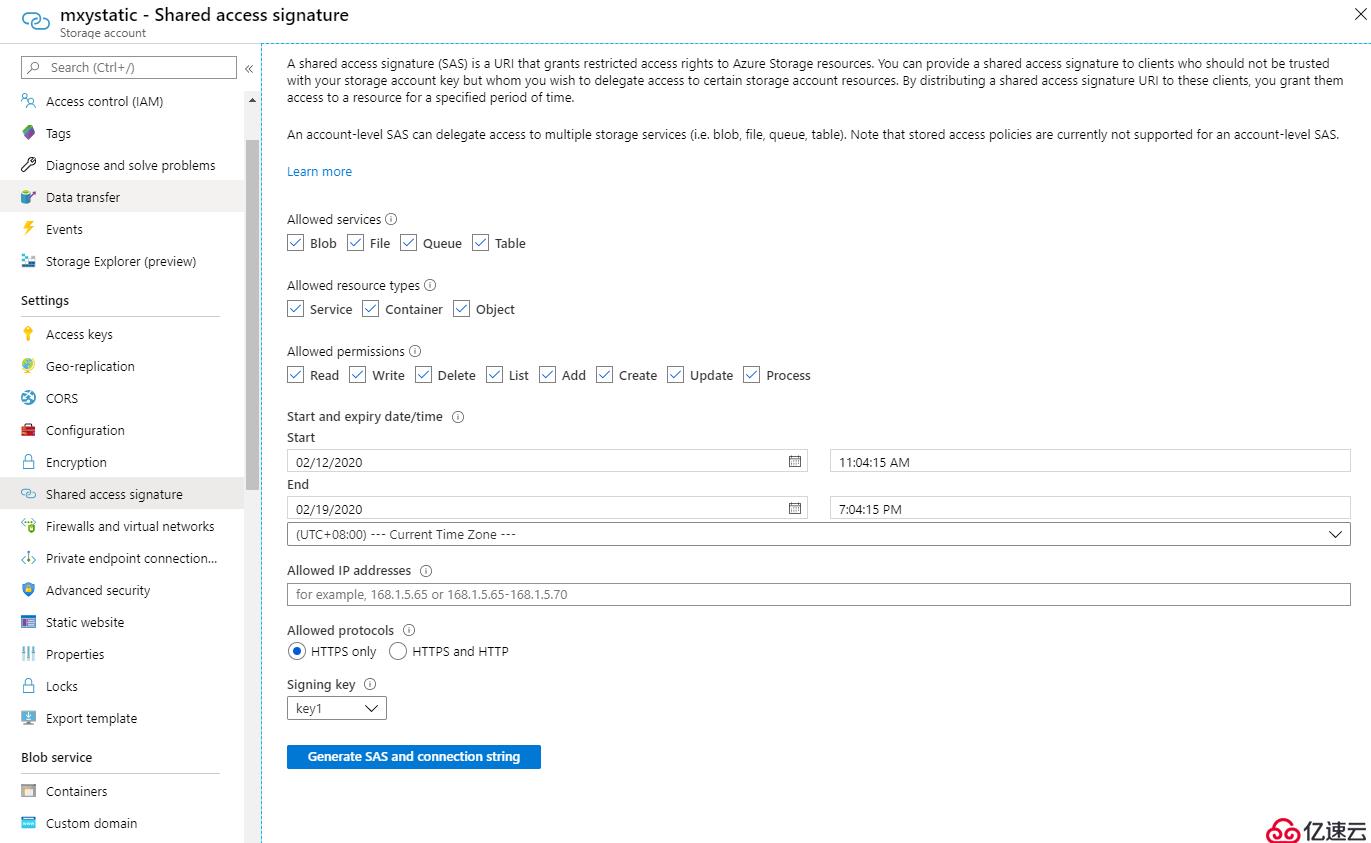Open the Signing key key1 dropdown
1371x843 pixels.
point(336,708)
